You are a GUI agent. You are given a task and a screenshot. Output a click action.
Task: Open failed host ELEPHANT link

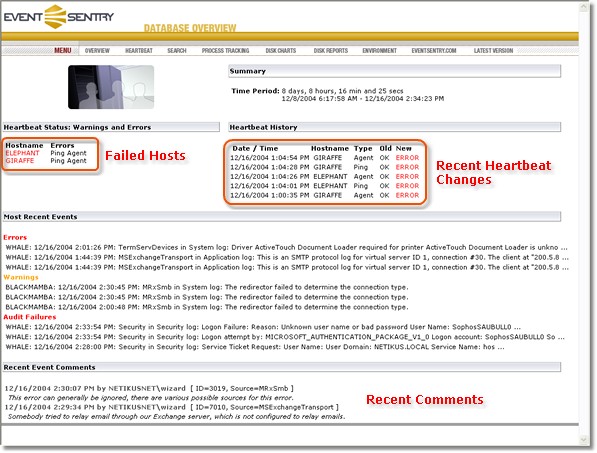pyautogui.click(x=22, y=153)
